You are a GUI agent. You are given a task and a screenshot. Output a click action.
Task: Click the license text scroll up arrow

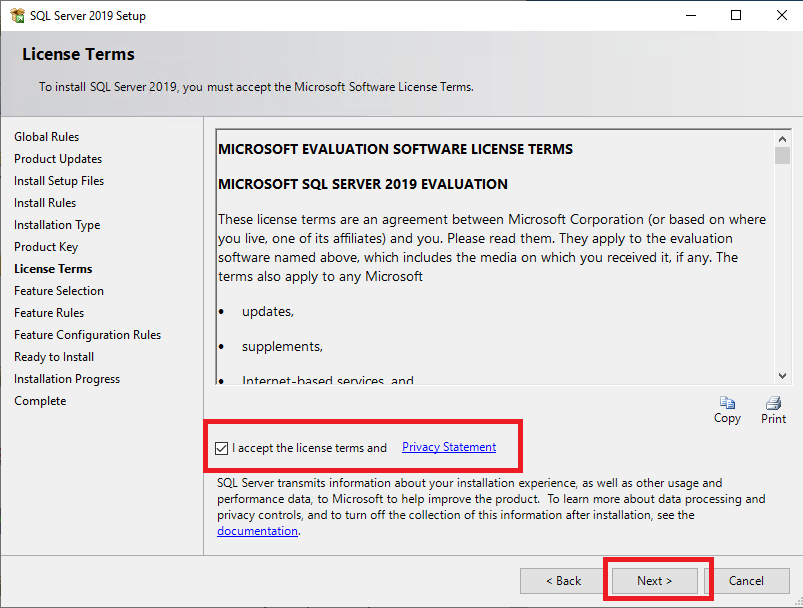click(x=782, y=139)
